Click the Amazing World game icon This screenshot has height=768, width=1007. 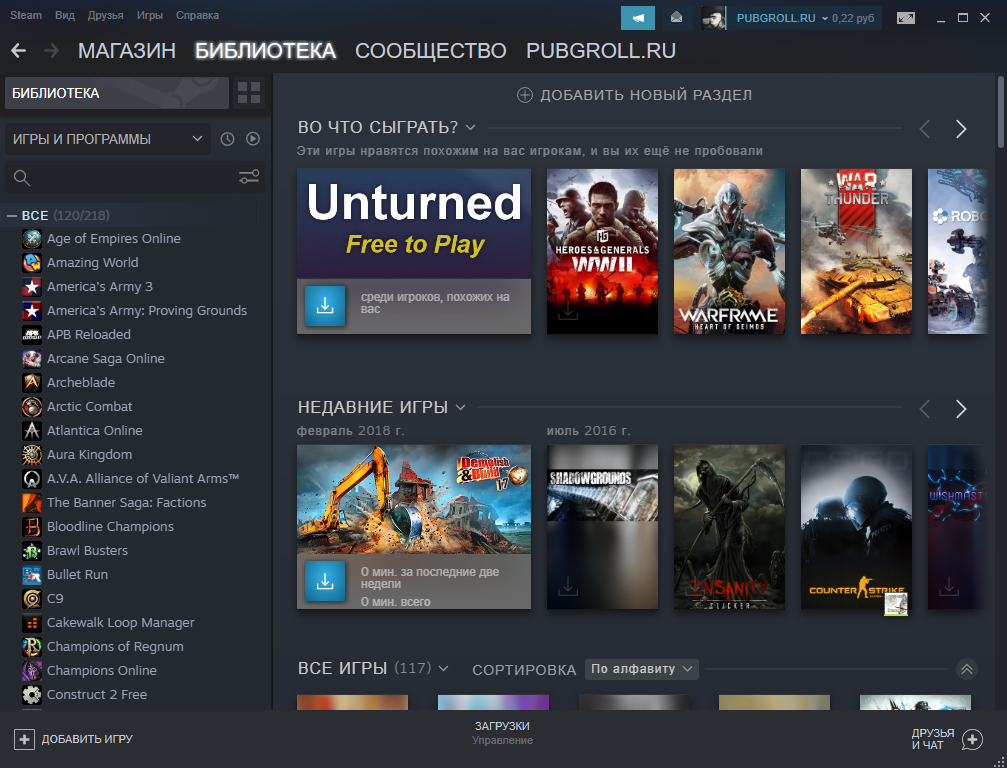31,263
